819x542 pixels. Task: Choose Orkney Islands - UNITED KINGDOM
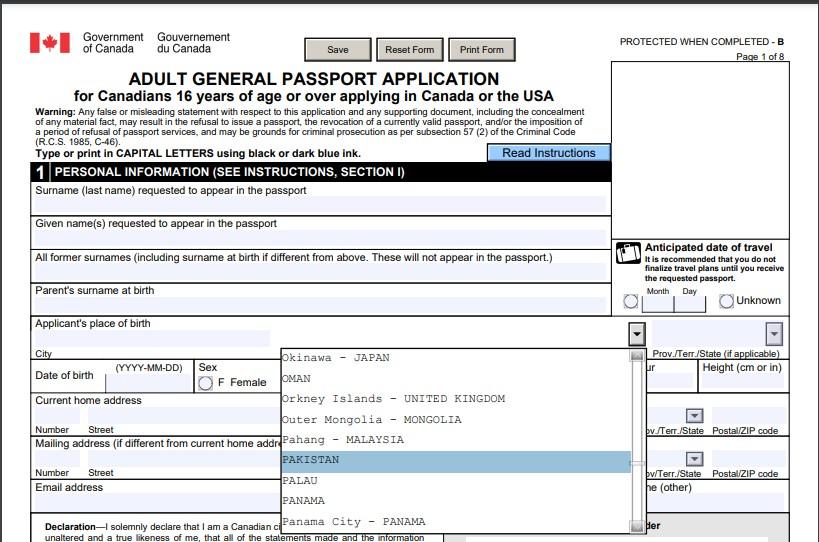click(456, 399)
